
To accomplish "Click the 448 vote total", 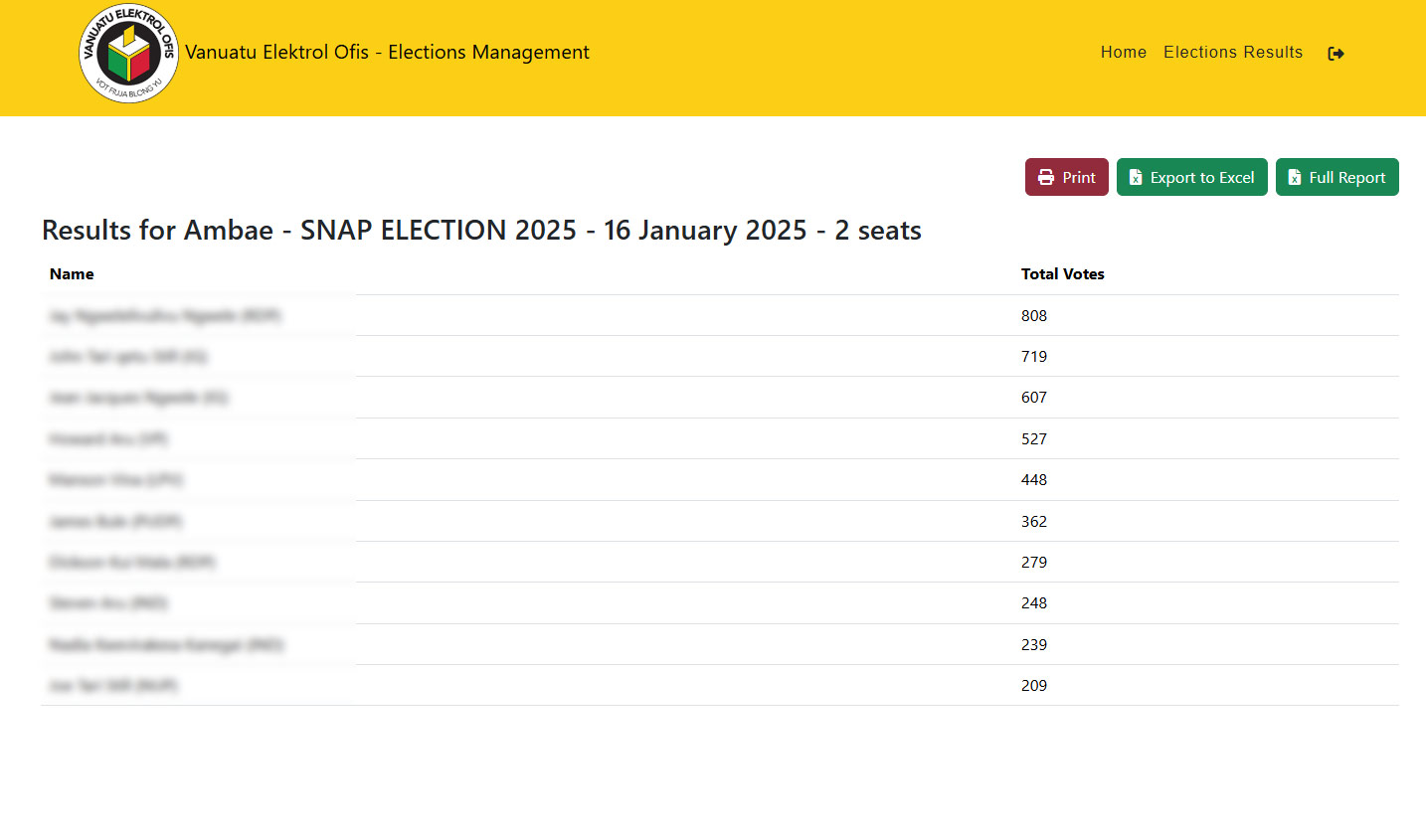I will click(x=1033, y=480).
